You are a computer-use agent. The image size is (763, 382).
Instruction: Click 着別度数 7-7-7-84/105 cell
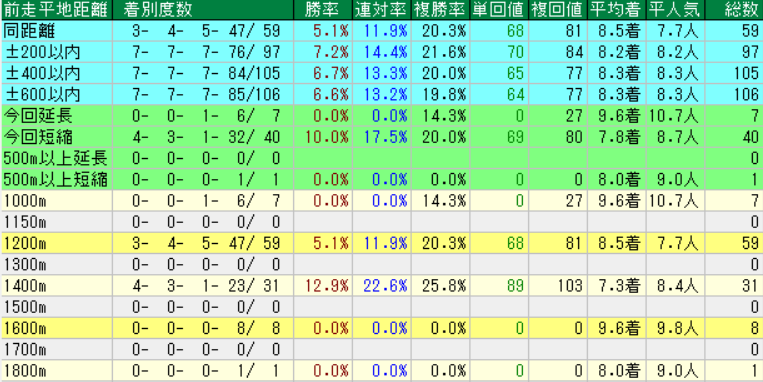point(206,73)
